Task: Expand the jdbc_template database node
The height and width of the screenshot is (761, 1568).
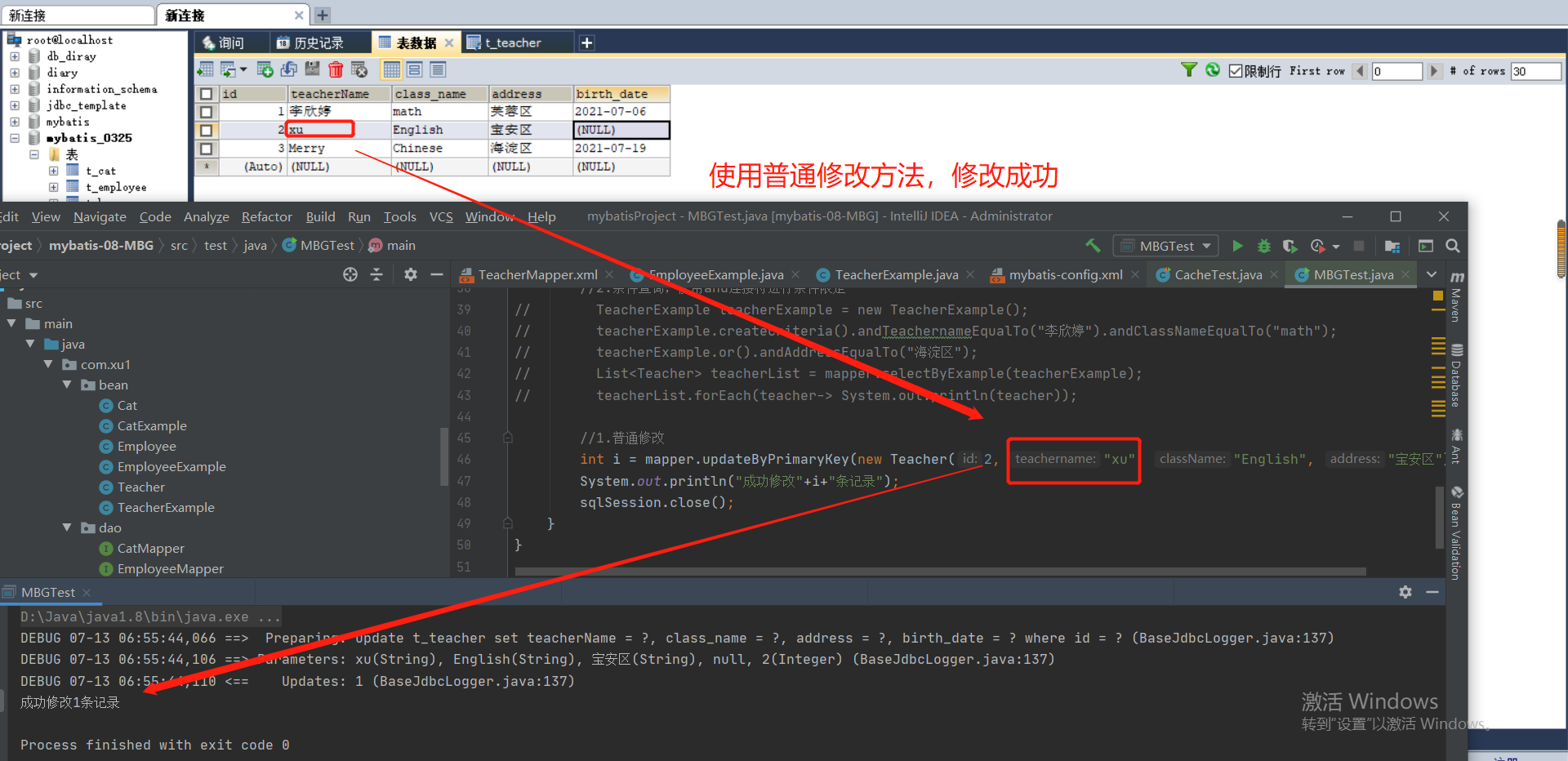Action: 15,105
